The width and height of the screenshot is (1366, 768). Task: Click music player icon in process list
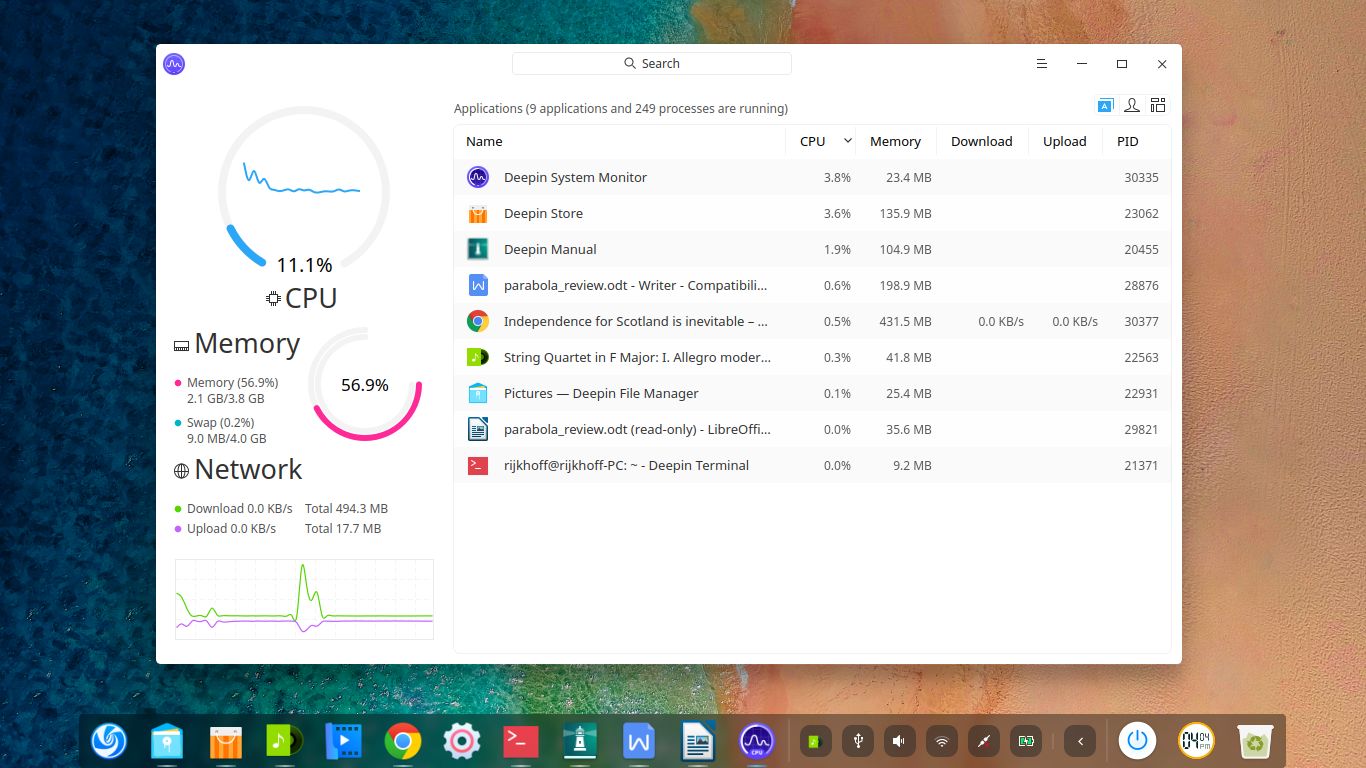click(478, 357)
